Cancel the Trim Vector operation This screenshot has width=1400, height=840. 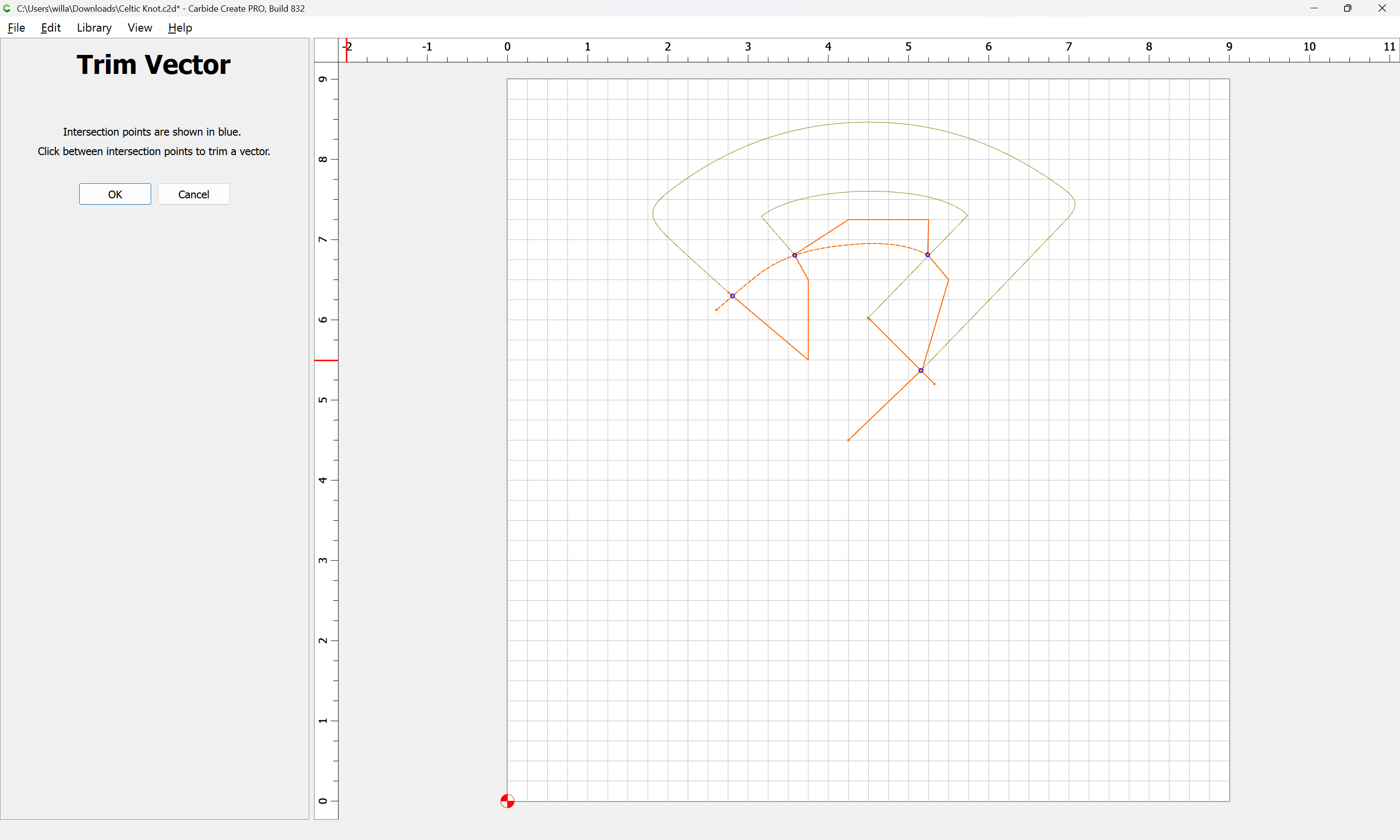pos(193,194)
